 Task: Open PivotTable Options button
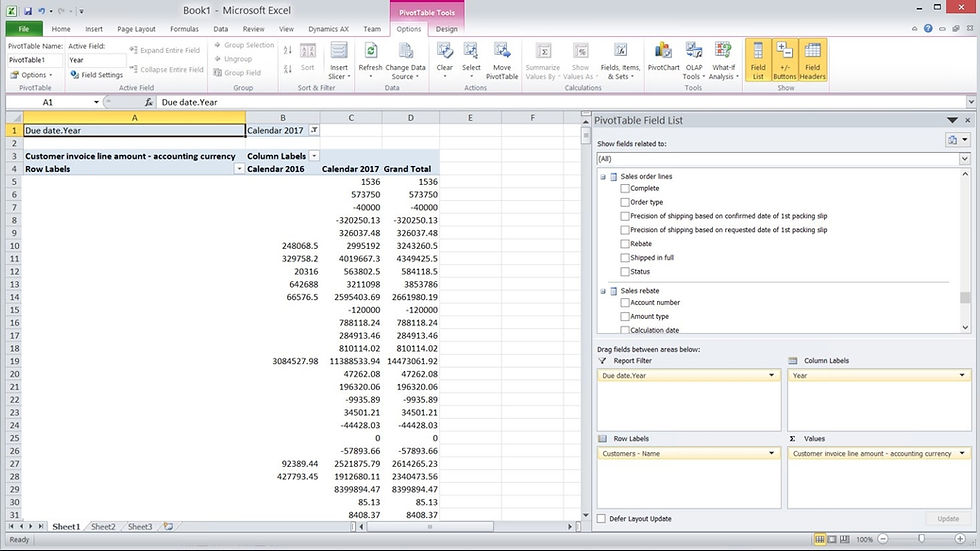pos(31,74)
